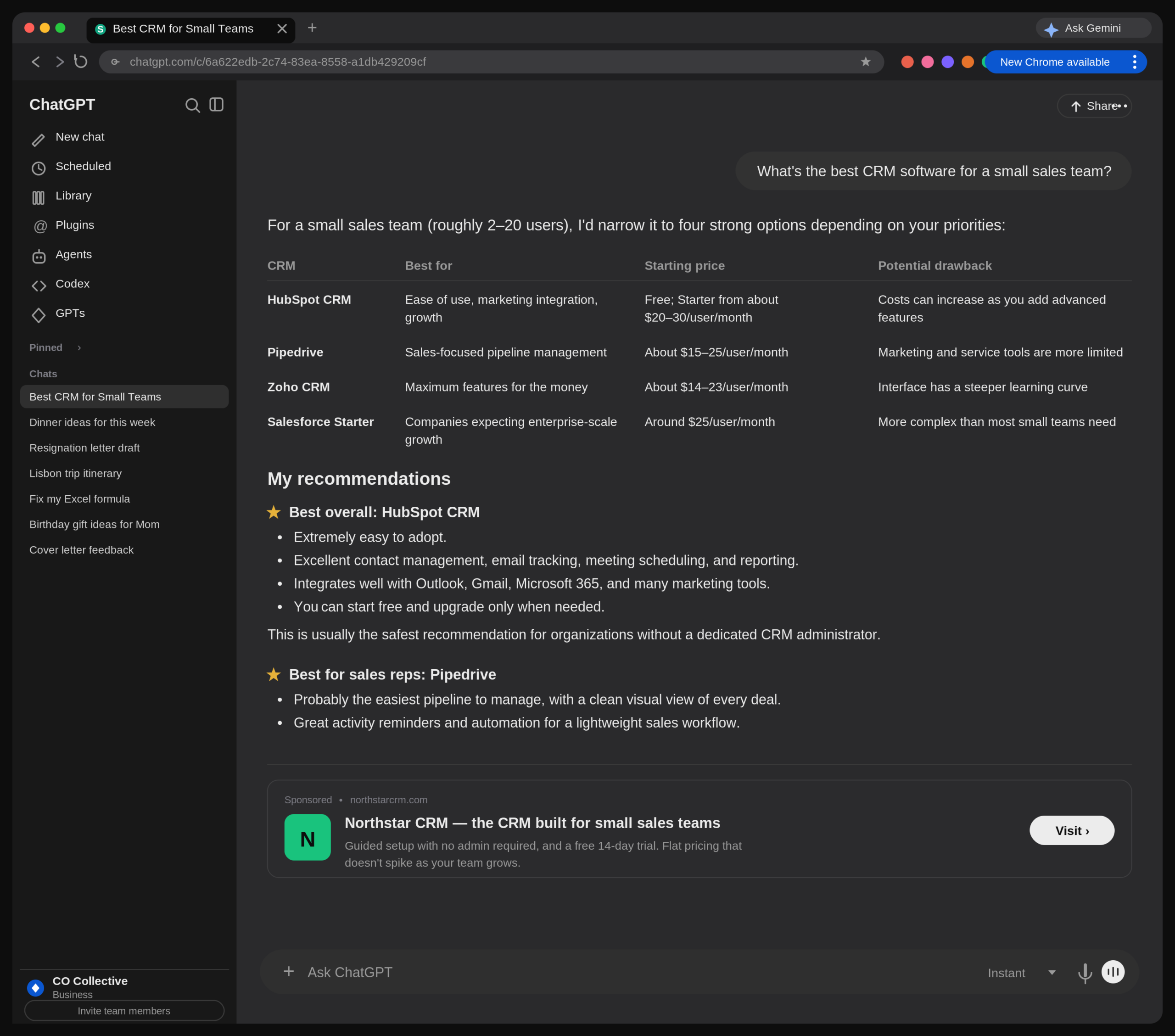
Task: Click the red extension icon
Action: tap(907, 62)
